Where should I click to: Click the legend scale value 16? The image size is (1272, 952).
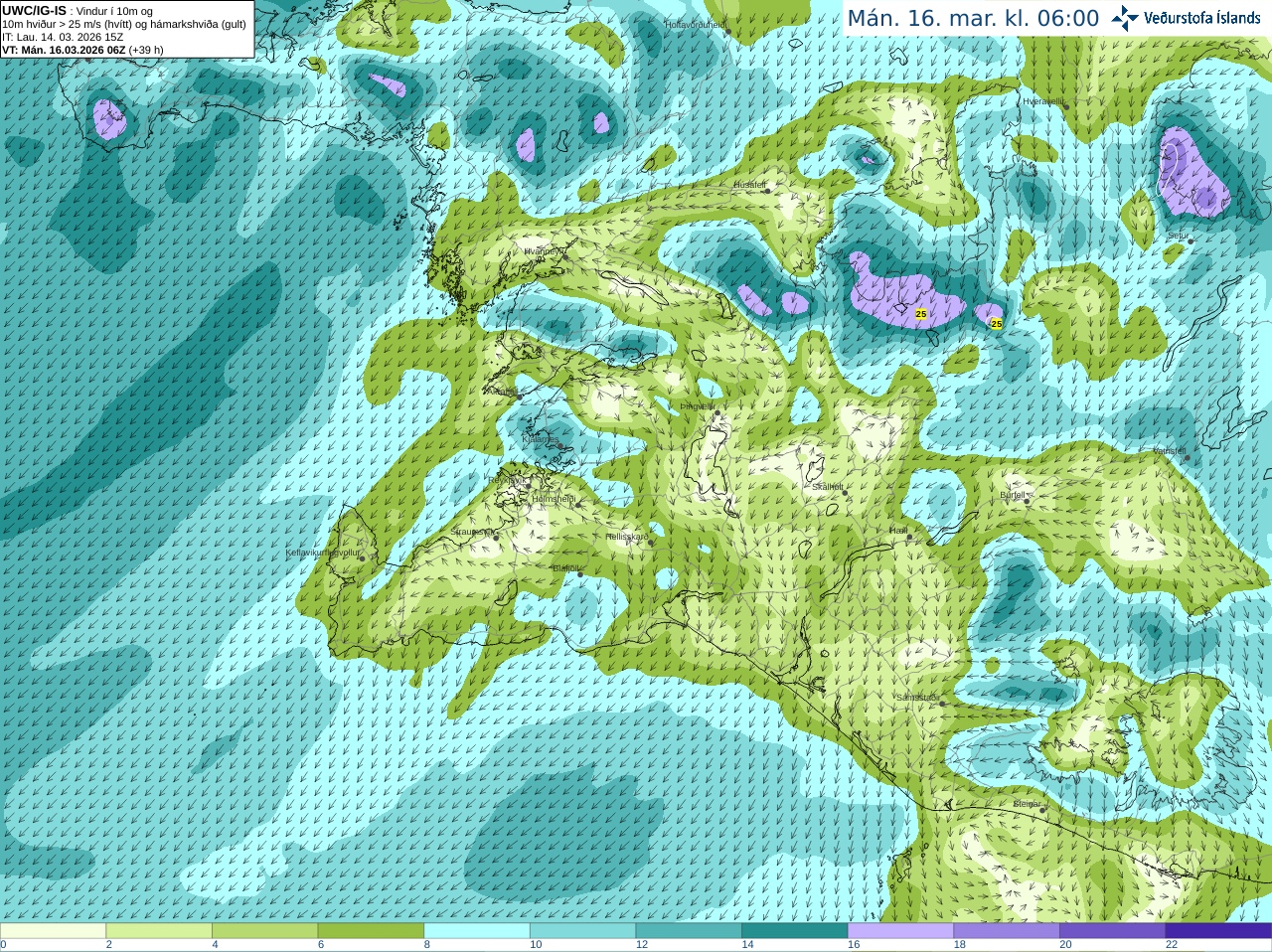(854, 945)
